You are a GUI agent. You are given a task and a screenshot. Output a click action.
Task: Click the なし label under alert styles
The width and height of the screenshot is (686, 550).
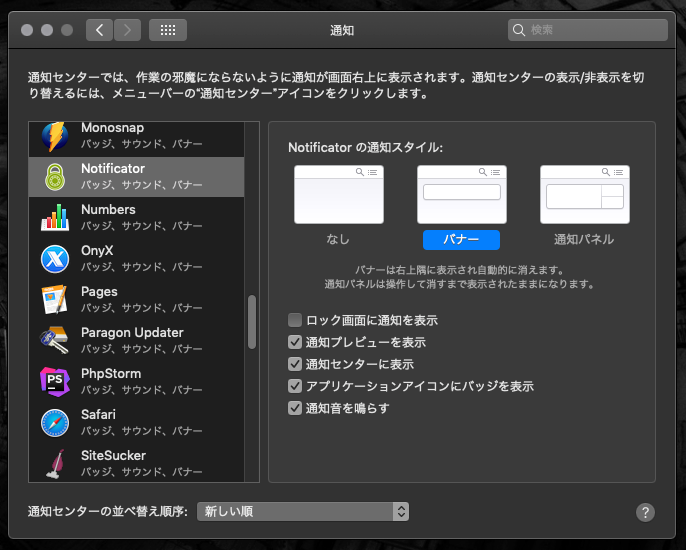(338, 239)
